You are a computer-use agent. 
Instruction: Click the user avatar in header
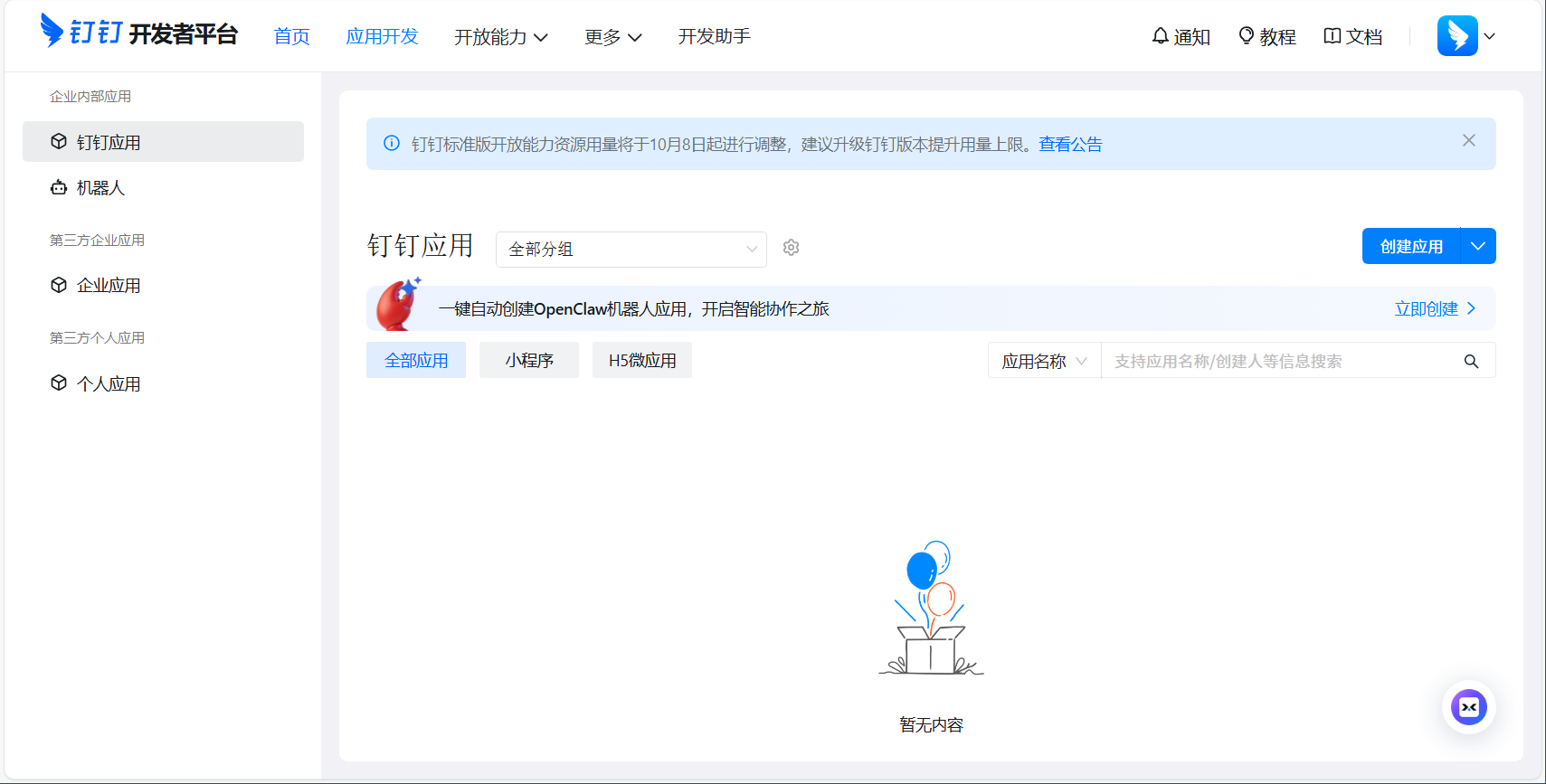pos(1456,36)
